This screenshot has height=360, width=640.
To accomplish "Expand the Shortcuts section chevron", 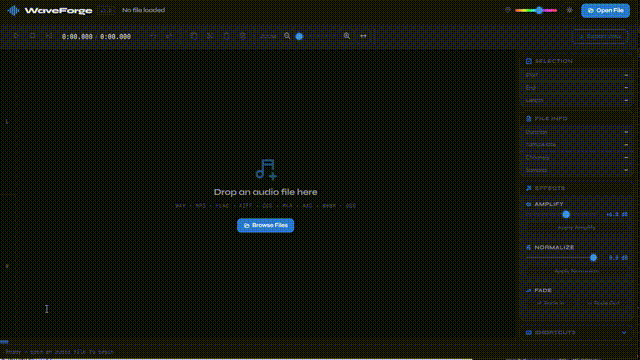I will tap(624, 333).
